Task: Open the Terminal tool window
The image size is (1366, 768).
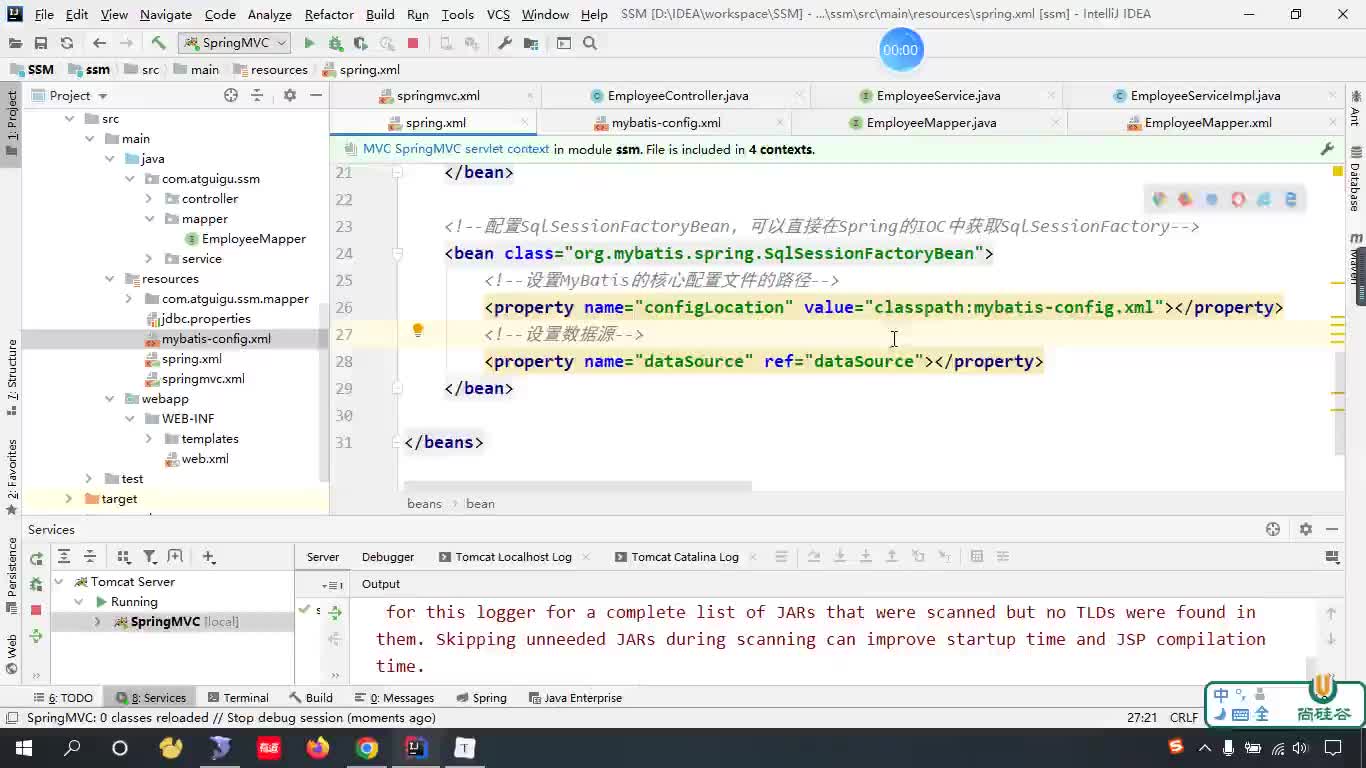Action: 237,698
